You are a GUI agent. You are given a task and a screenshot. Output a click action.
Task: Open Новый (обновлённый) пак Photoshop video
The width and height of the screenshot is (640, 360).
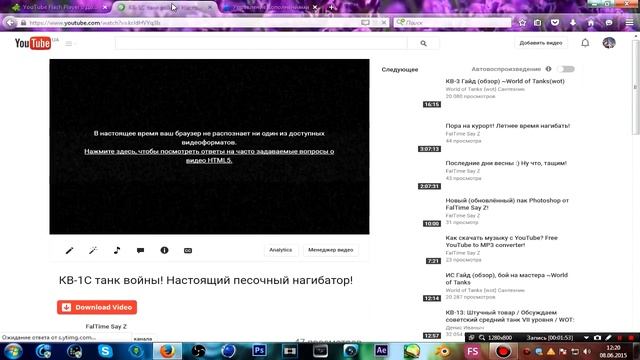(x=507, y=204)
